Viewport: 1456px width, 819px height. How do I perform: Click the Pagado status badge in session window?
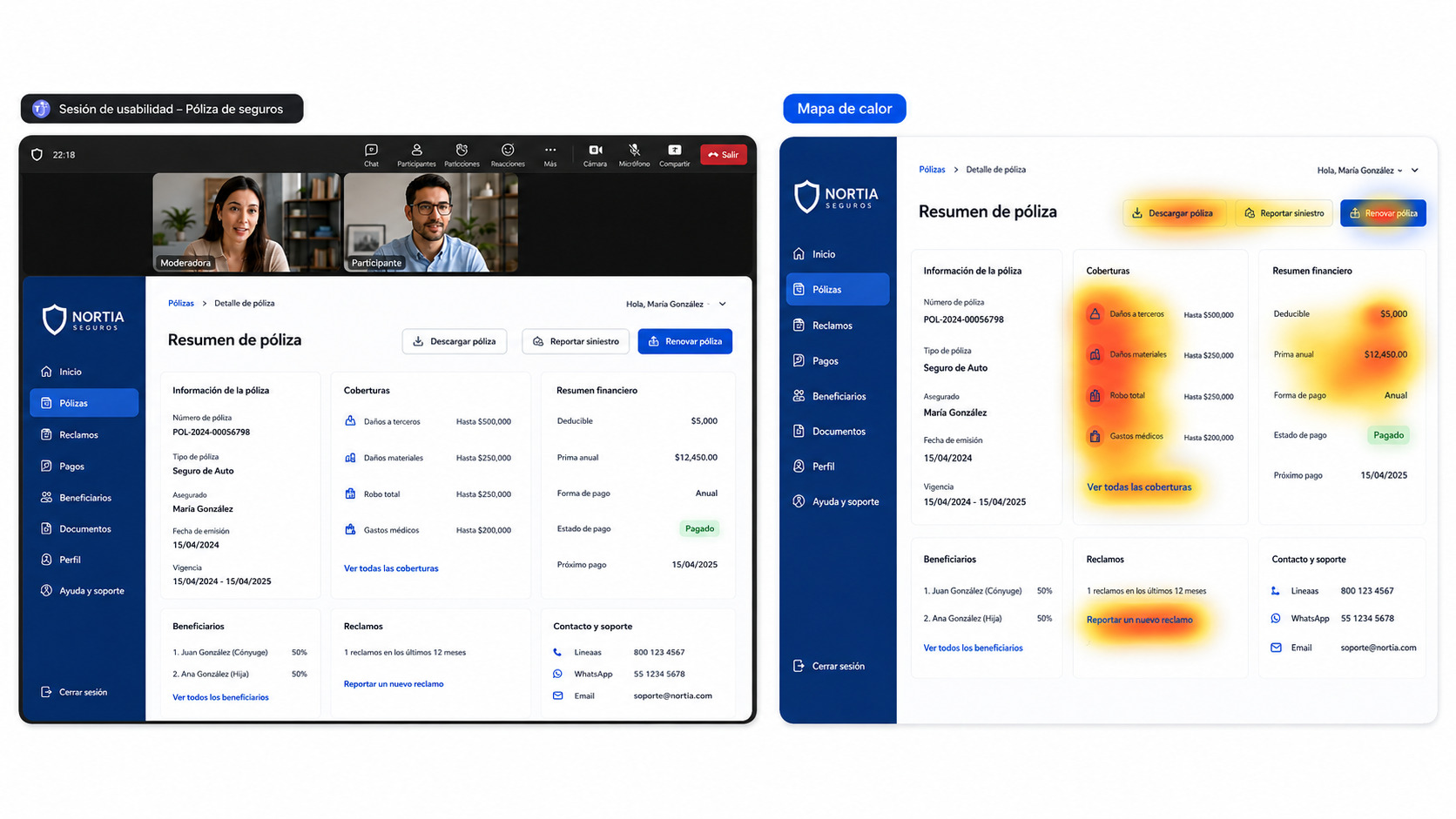click(699, 528)
